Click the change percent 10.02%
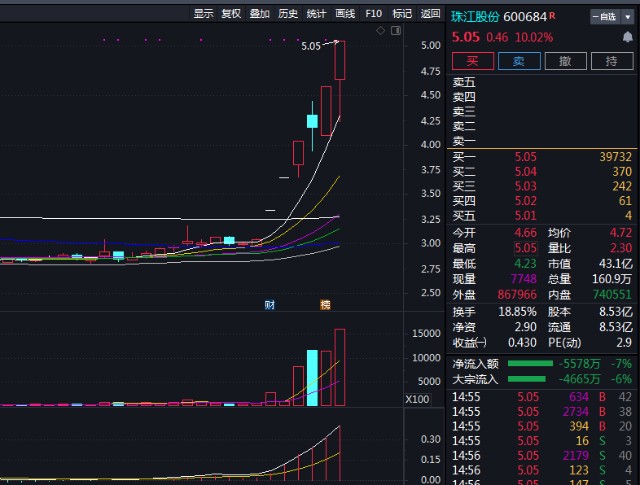The image size is (640, 485). [534, 38]
